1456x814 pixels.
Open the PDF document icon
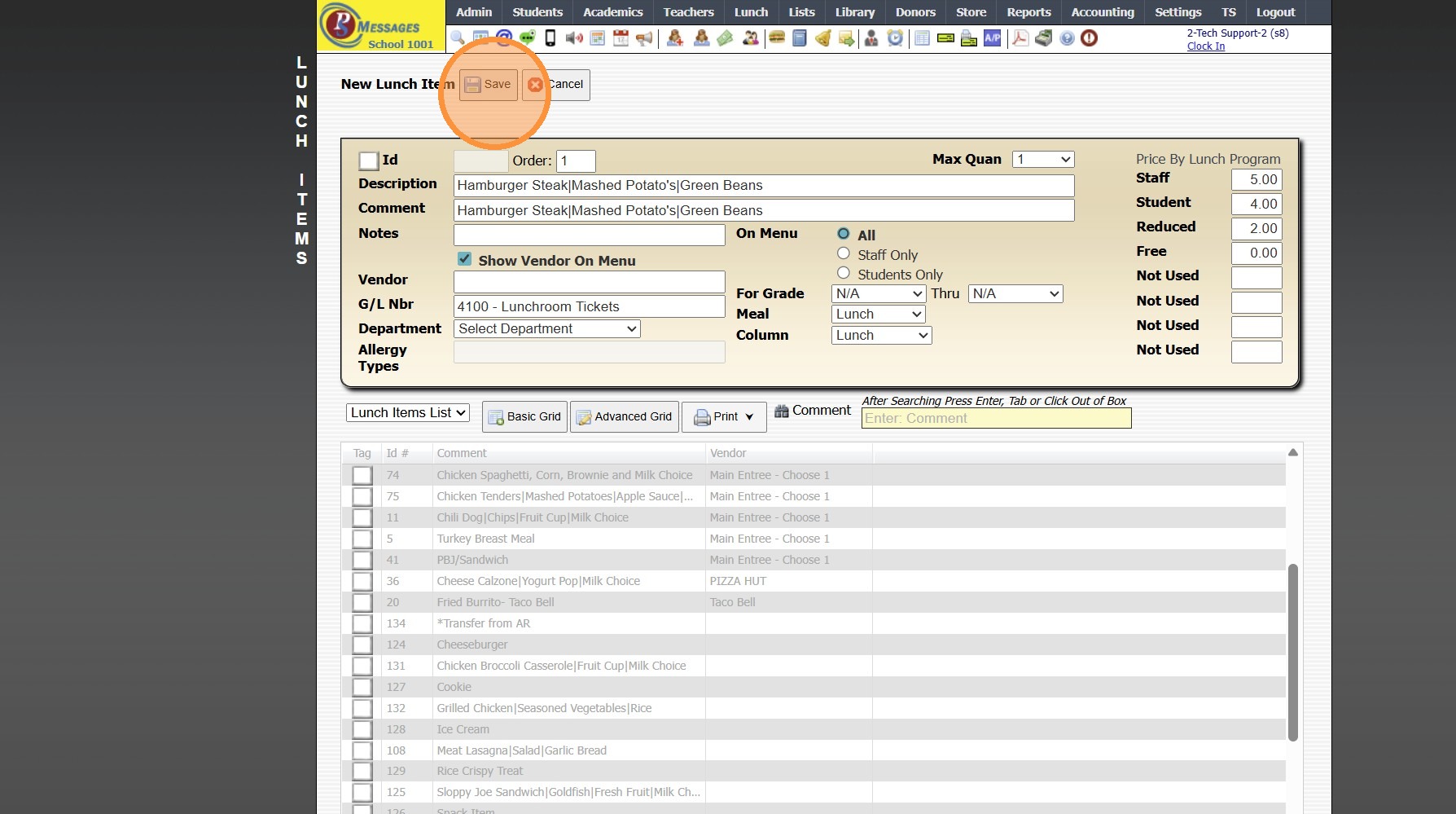(1020, 38)
